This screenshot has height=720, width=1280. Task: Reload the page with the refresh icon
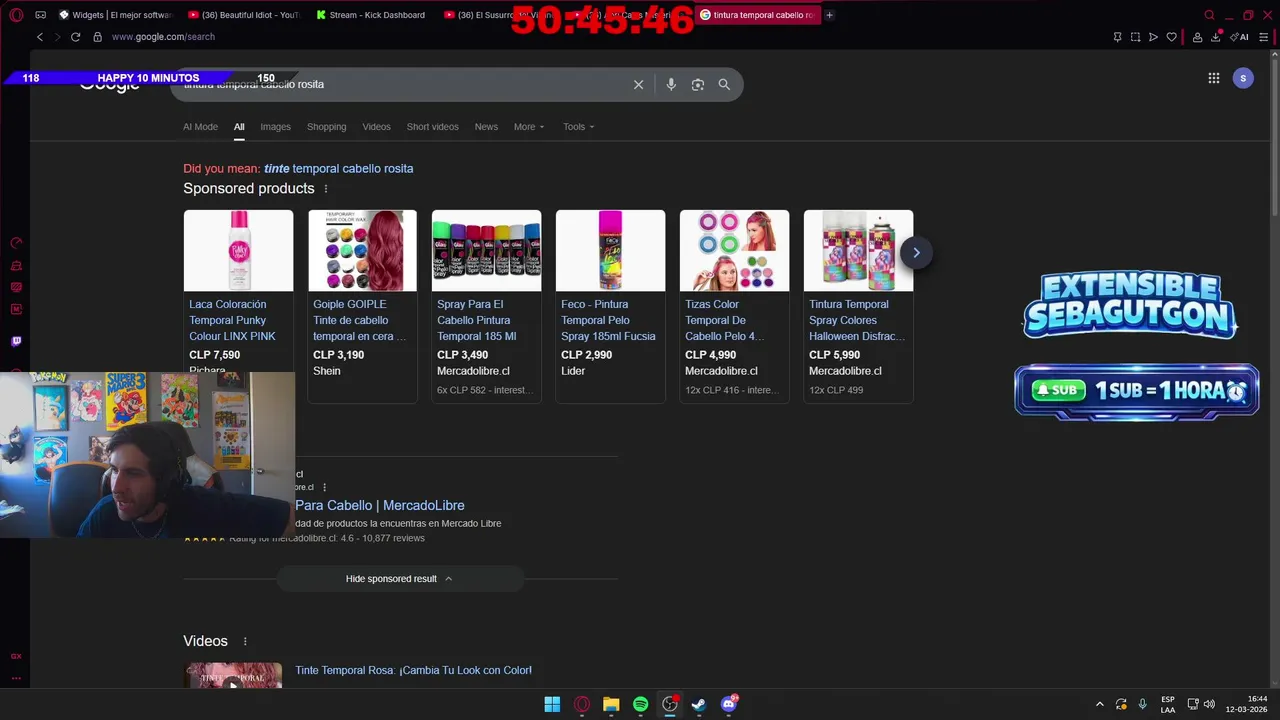(75, 37)
